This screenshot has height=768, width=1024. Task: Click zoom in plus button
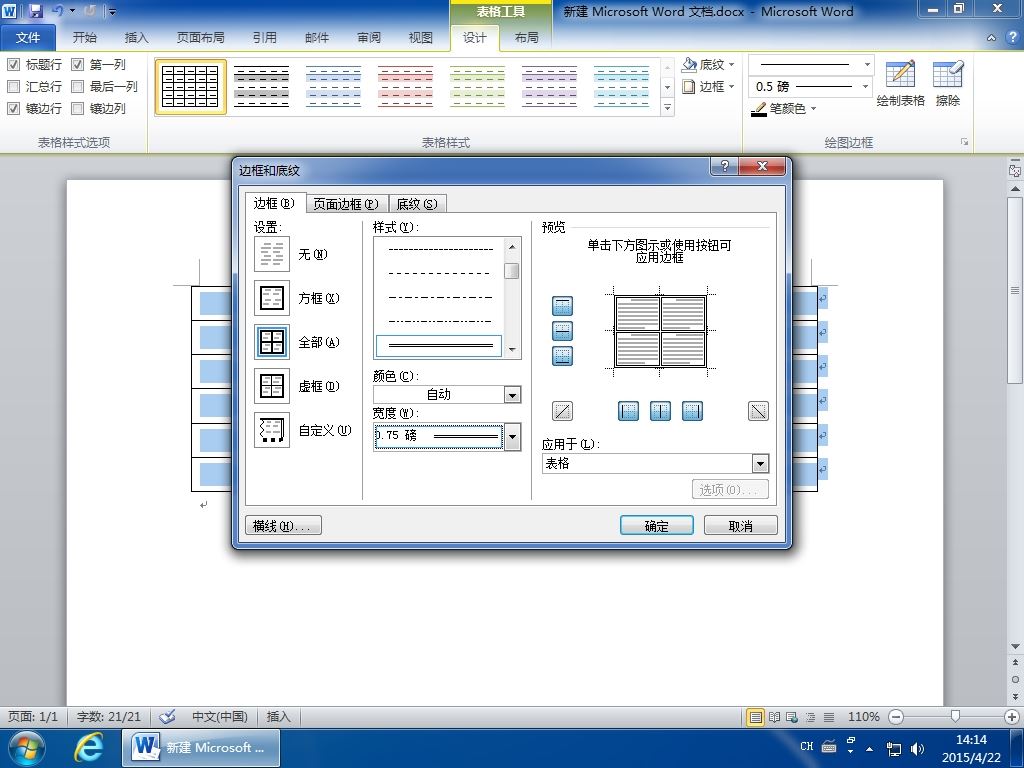pyautogui.click(x=1012, y=717)
